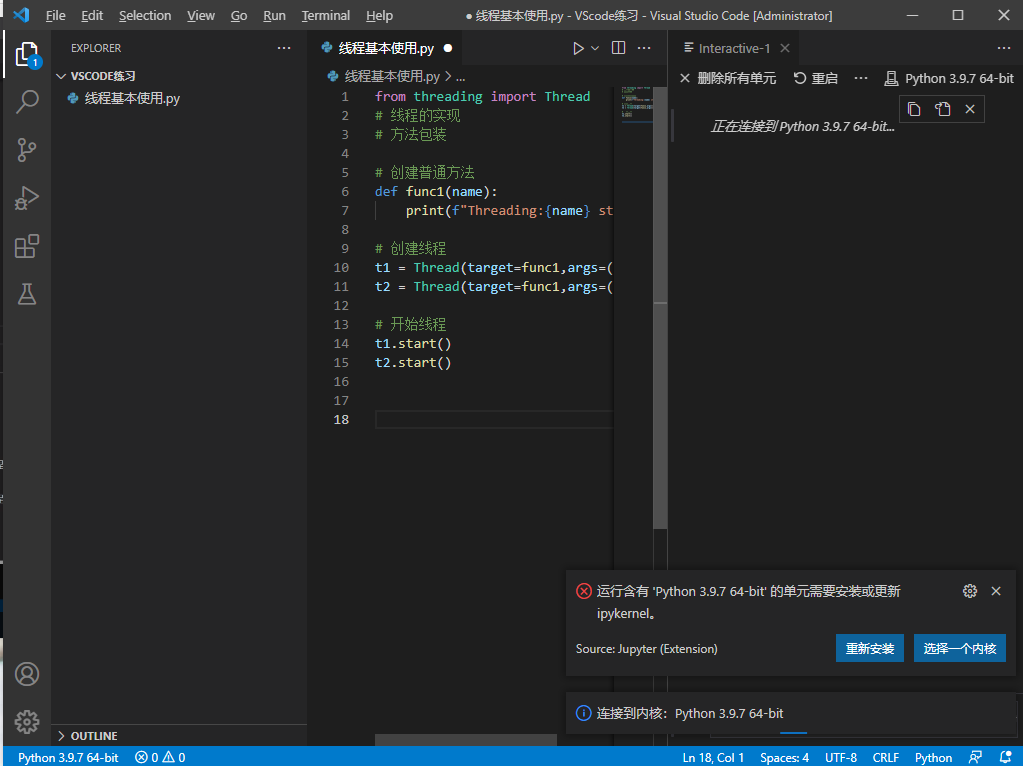Click the feedback icon in status bar
Image resolution: width=1023 pixels, height=766 pixels.
[975, 758]
